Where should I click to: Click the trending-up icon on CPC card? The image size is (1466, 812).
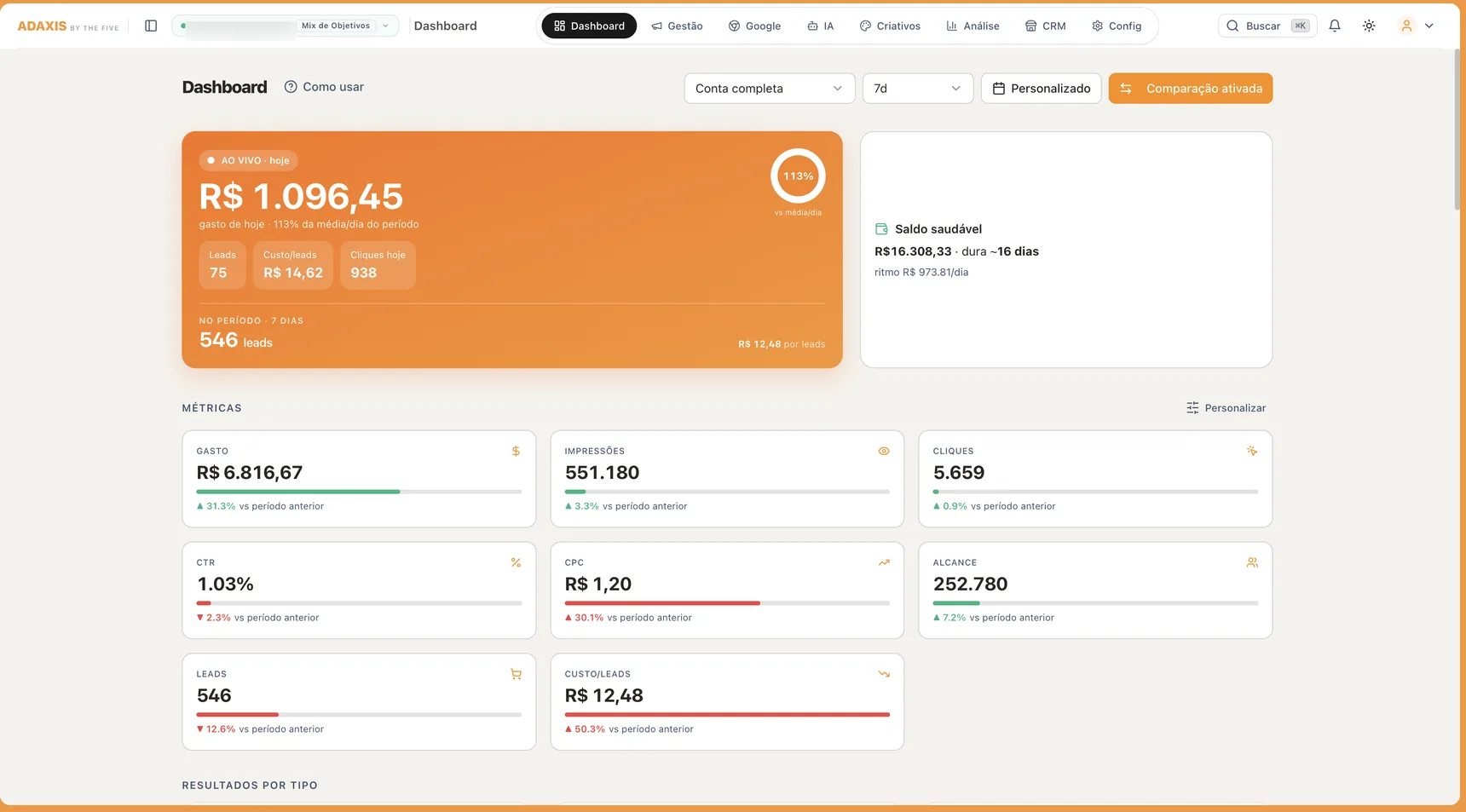pyautogui.click(x=884, y=562)
